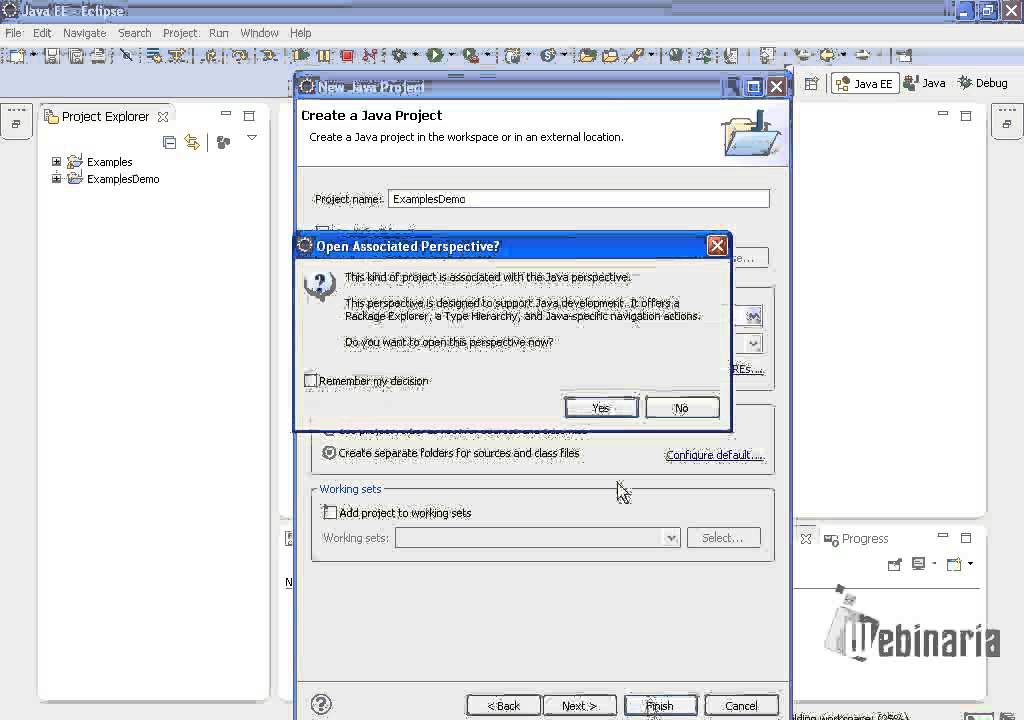
Task: Click the Back navigation arrow toolbar icon
Action: pos(827,56)
